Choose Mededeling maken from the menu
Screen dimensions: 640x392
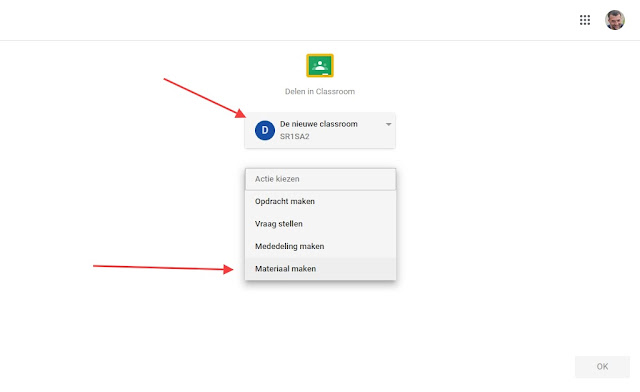(x=320, y=246)
